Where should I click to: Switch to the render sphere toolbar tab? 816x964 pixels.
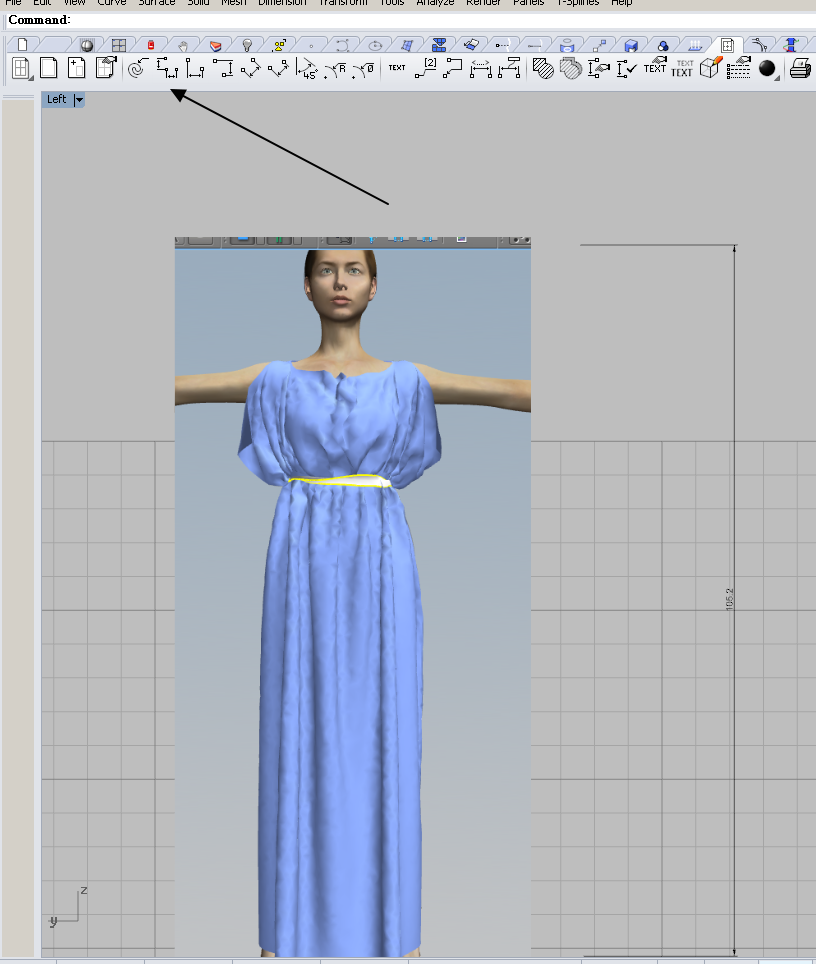(x=86, y=45)
